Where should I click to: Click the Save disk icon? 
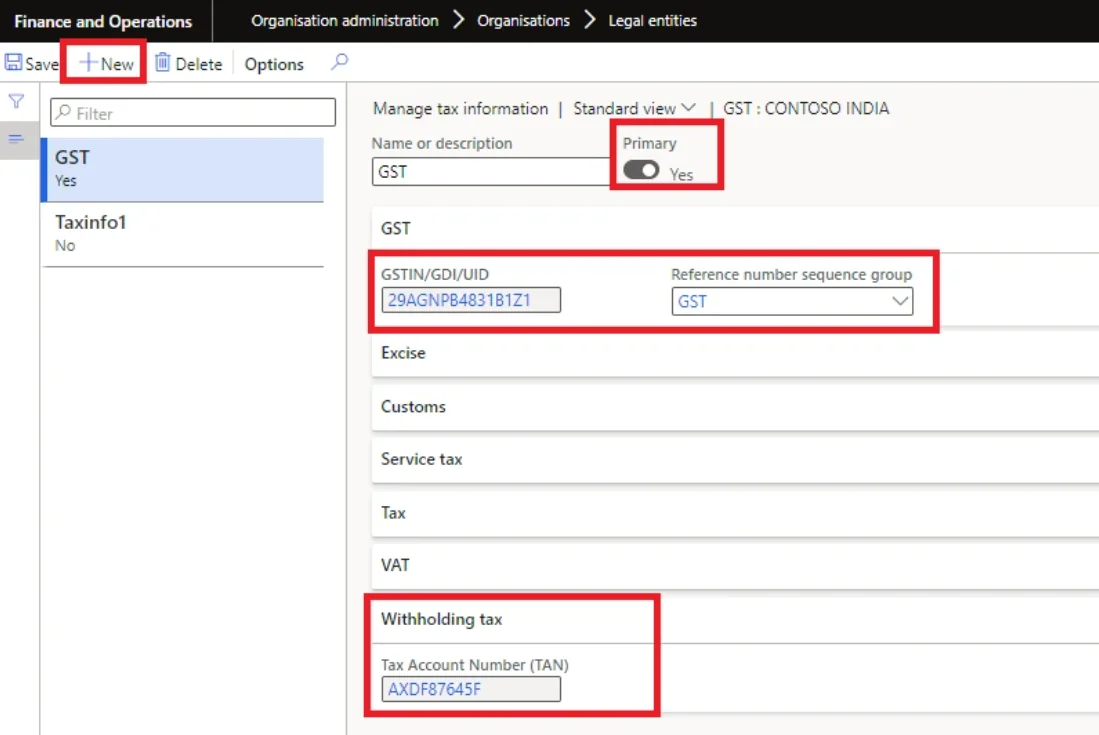click(13, 63)
